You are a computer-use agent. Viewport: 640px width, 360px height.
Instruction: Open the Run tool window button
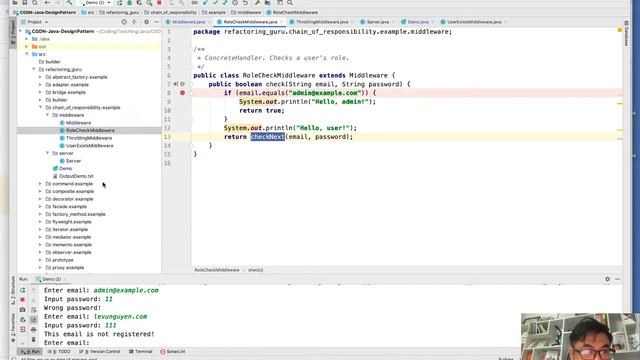[x=31, y=351]
